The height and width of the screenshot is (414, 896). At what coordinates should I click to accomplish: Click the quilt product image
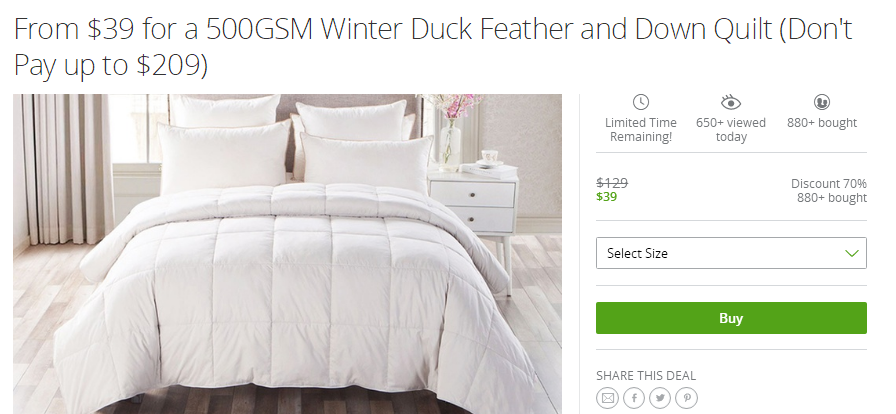click(x=287, y=254)
